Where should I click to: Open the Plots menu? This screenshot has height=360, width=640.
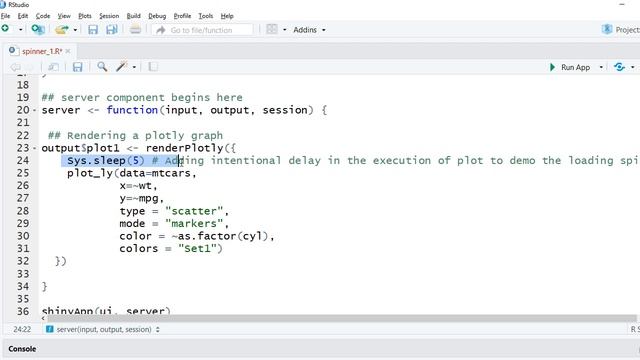(85, 16)
